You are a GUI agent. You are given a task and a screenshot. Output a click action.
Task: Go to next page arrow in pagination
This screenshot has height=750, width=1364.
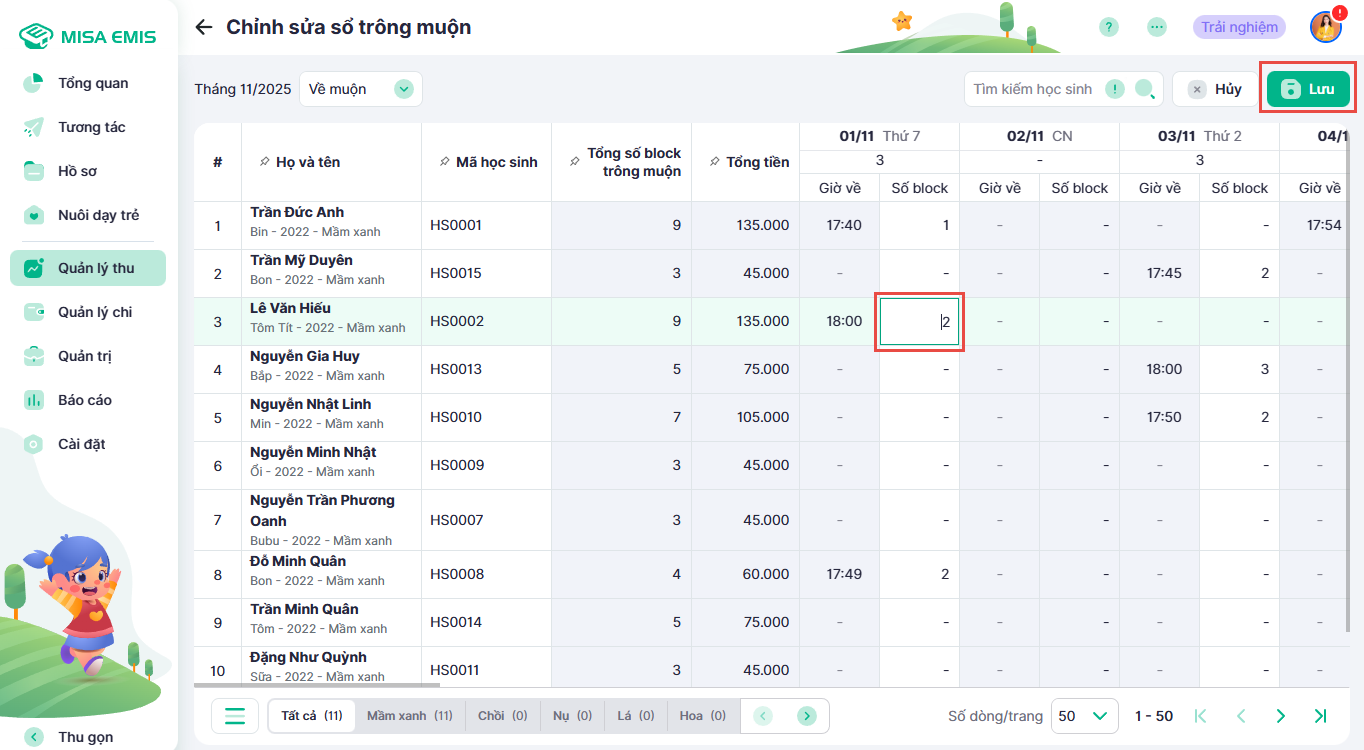click(1280, 716)
